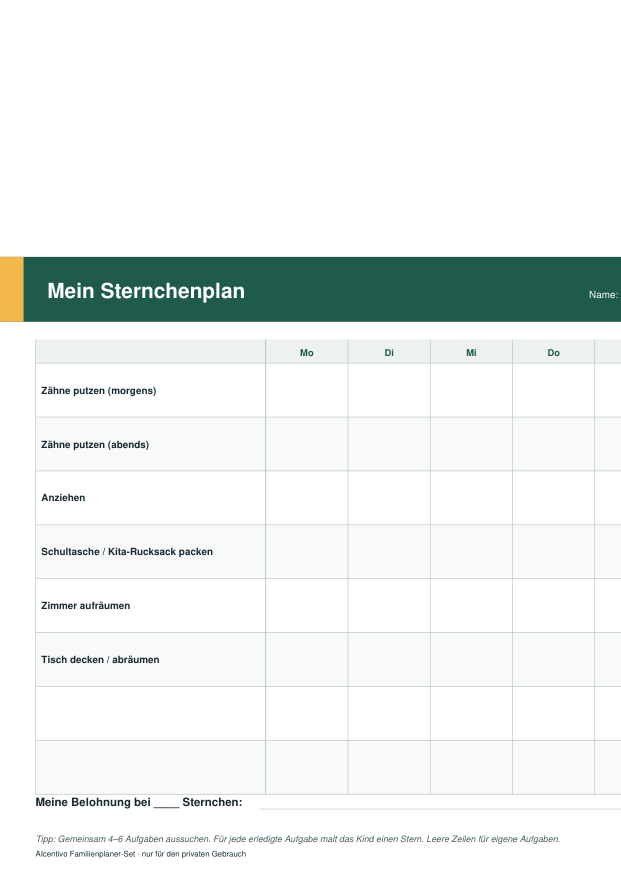This screenshot has width=621, height=877.
Task: Click the Mi cell for 'Anziehen'
Action: pos(471,498)
